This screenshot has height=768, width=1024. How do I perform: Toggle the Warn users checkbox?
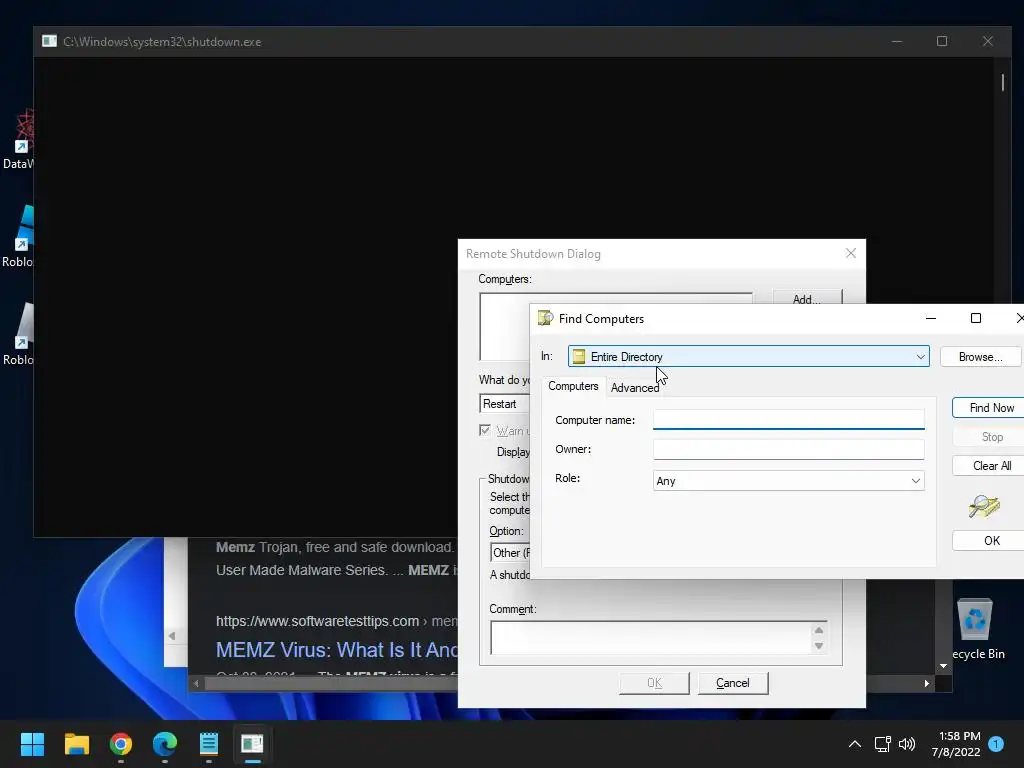485,430
